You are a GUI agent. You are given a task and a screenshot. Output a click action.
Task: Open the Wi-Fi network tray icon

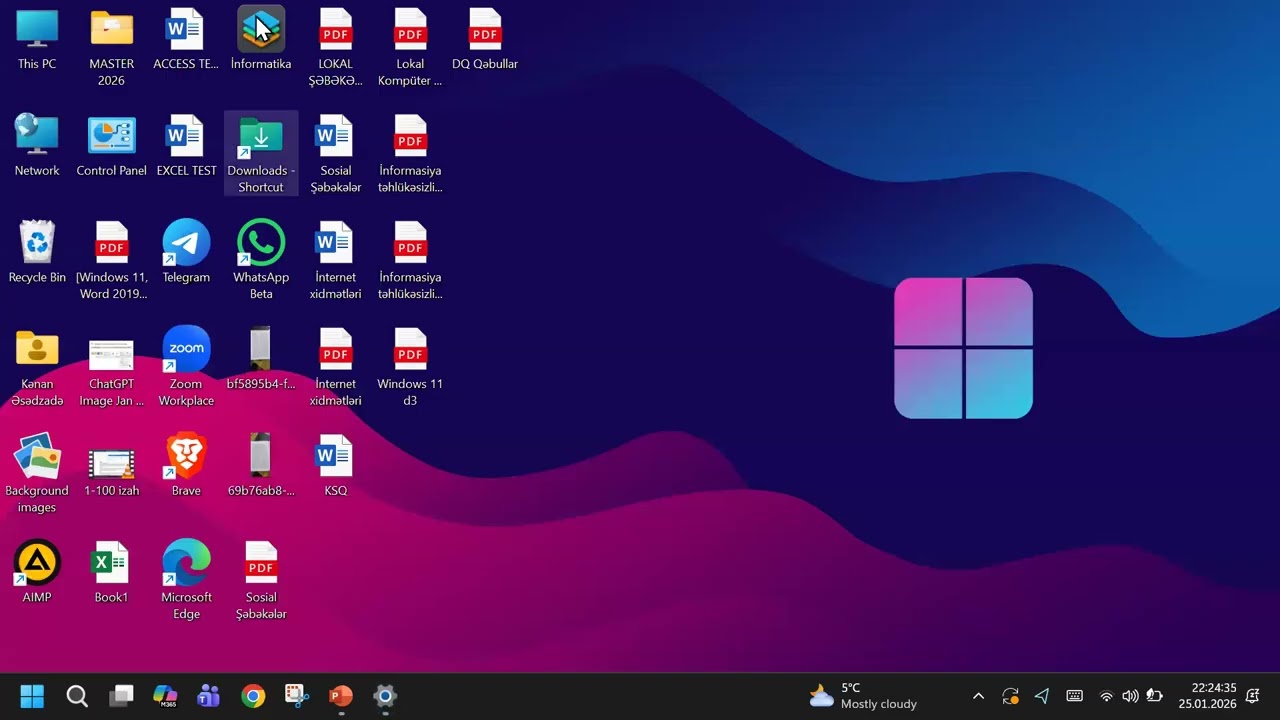point(1106,696)
